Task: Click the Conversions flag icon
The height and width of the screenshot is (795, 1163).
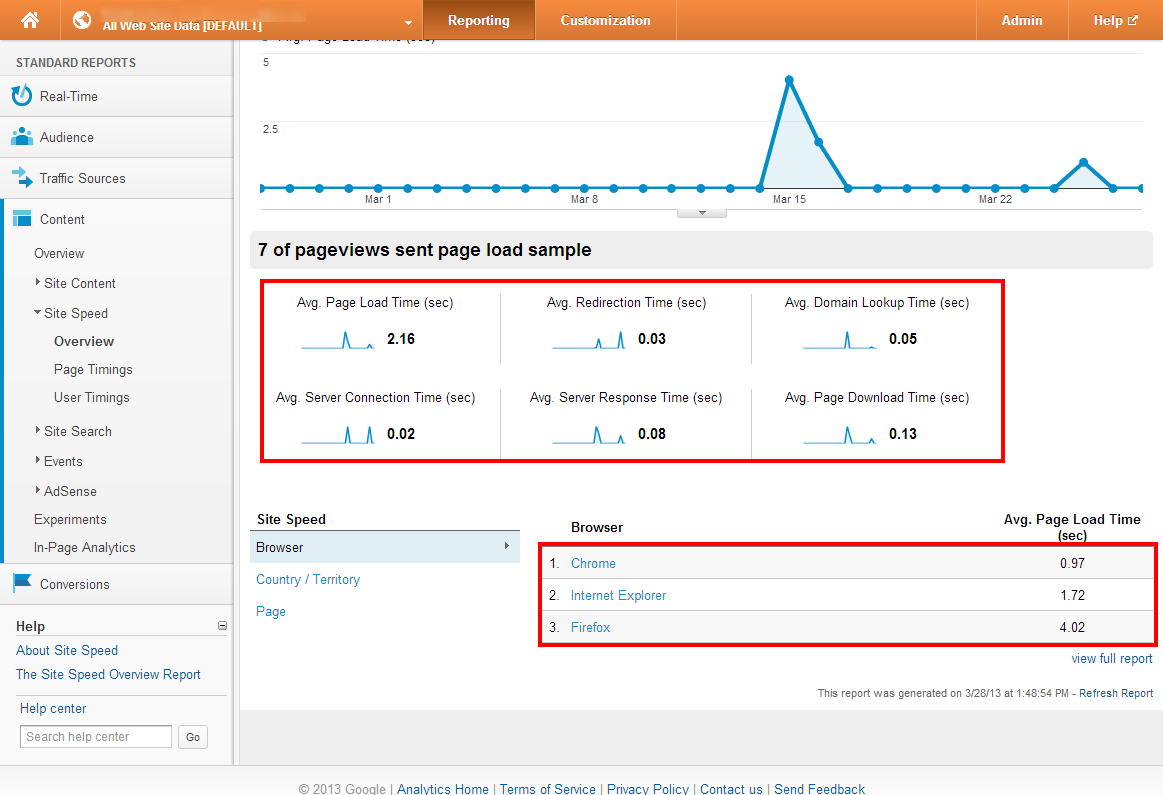Action: (x=22, y=583)
